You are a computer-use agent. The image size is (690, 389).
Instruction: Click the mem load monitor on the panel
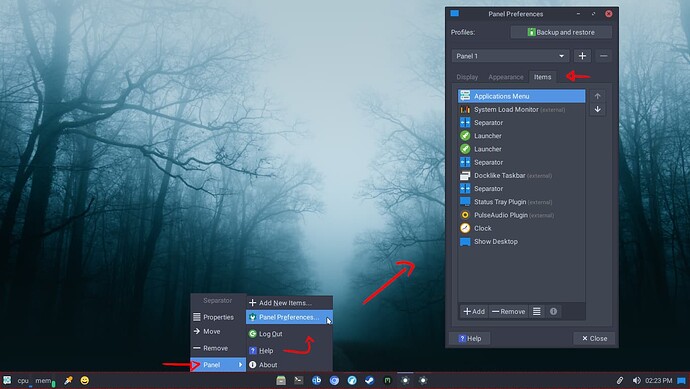[x=45, y=381]
